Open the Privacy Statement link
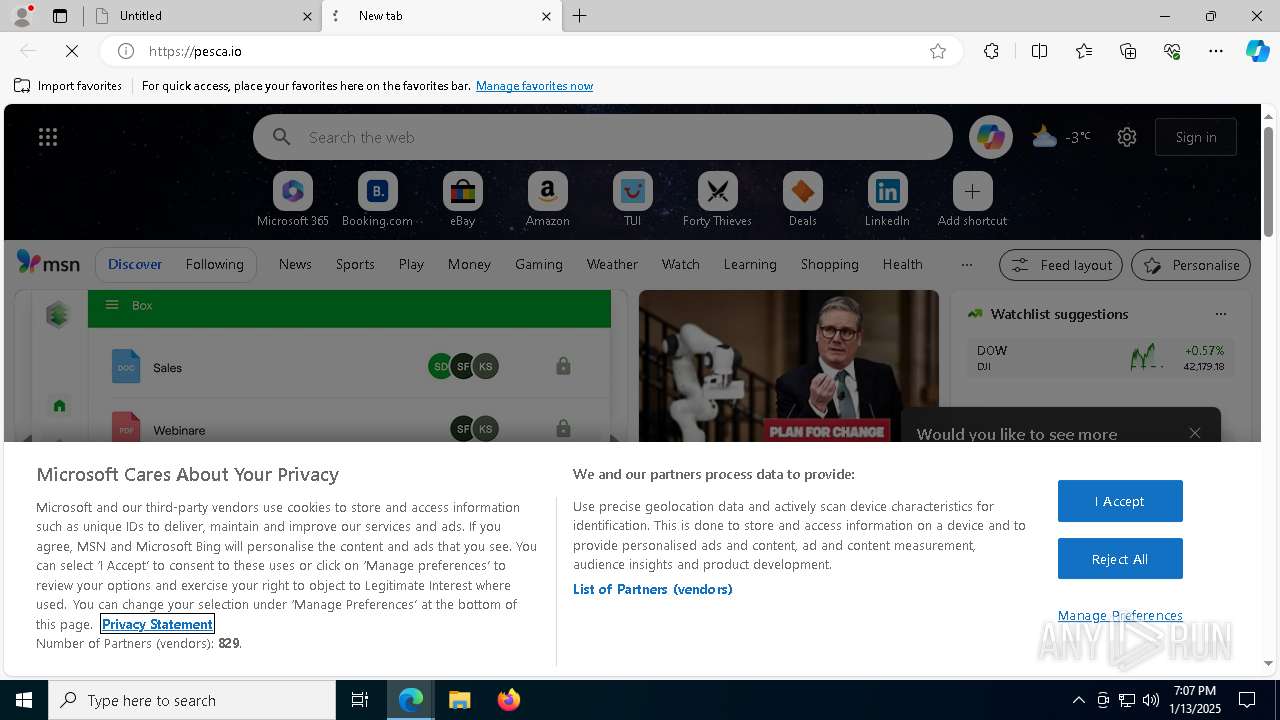Viewport: 1280px width, 720px height. pyautogui.click(x=157, y=624)
